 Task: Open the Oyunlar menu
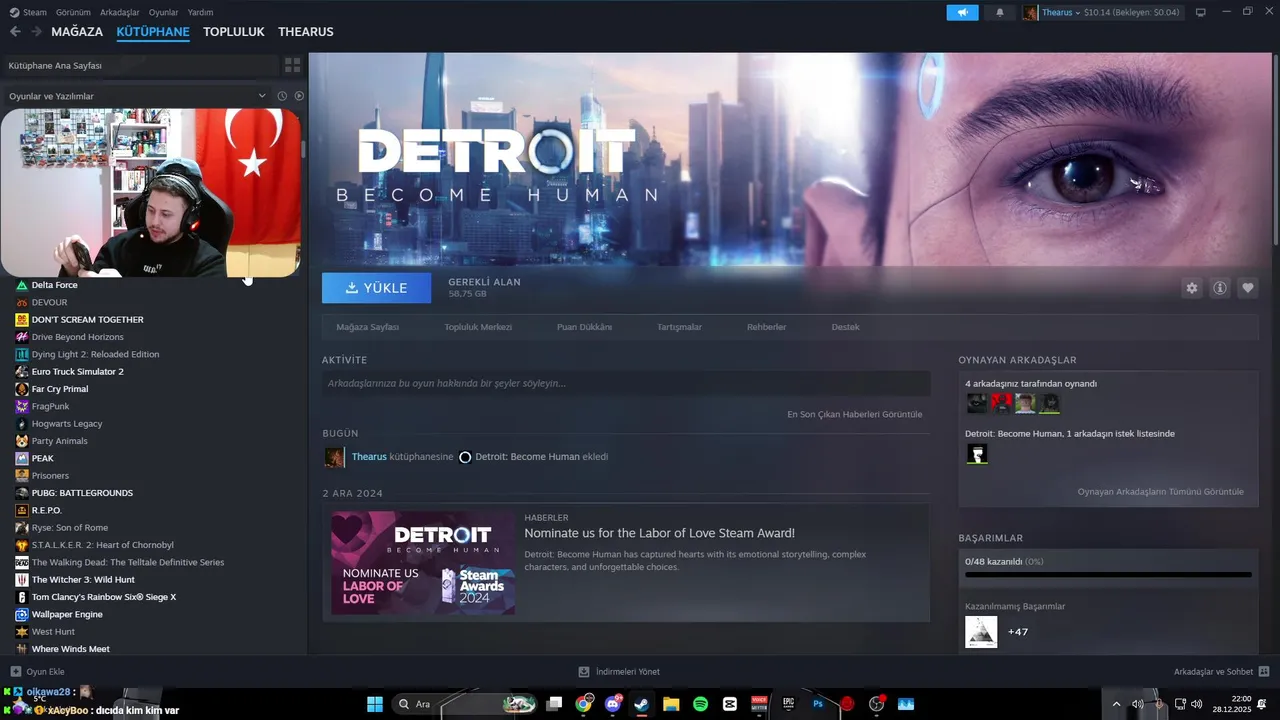pos(163,12)
